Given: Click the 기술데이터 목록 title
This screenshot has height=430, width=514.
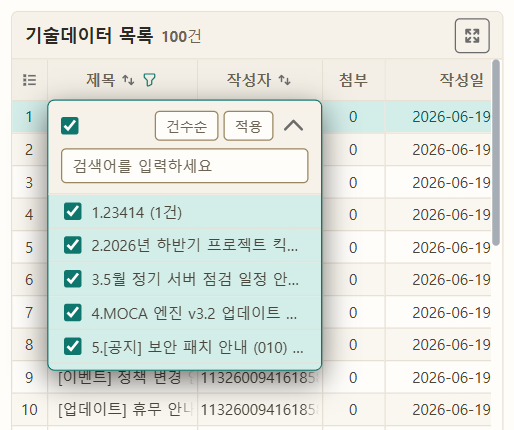Looking at the screenshot, I should pos(89,35).
